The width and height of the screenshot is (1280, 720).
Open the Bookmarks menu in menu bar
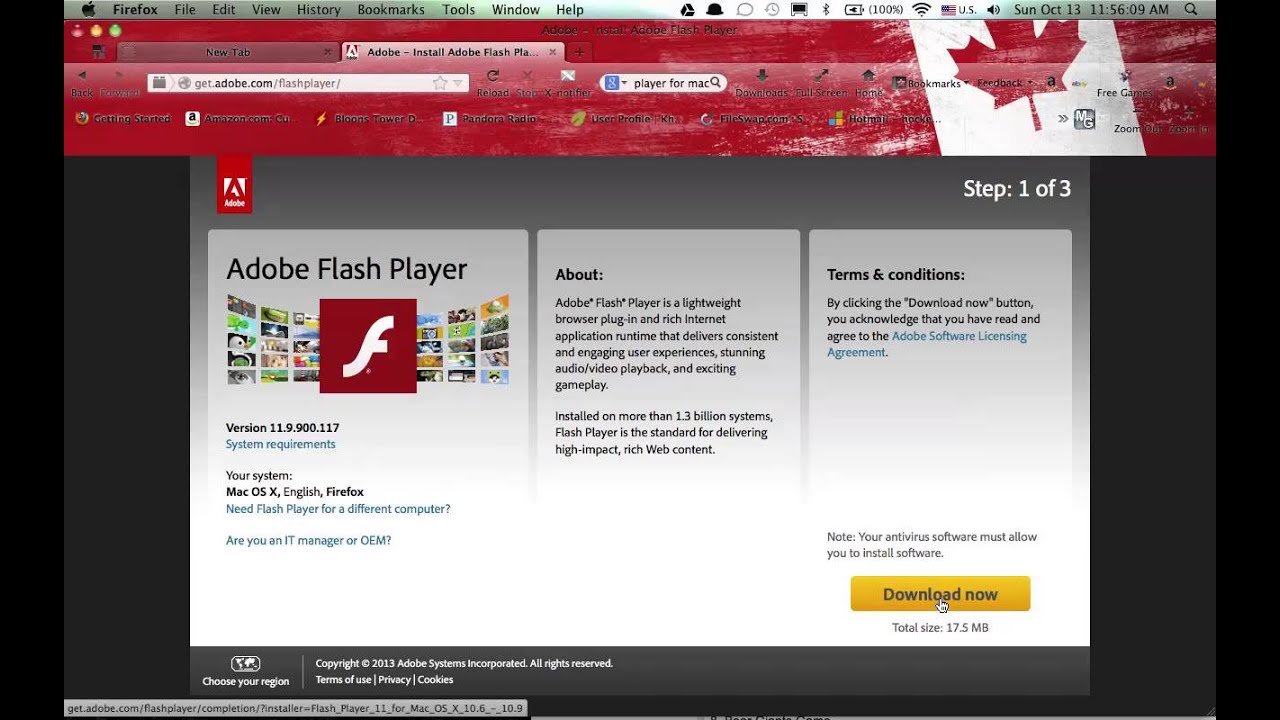391,10
